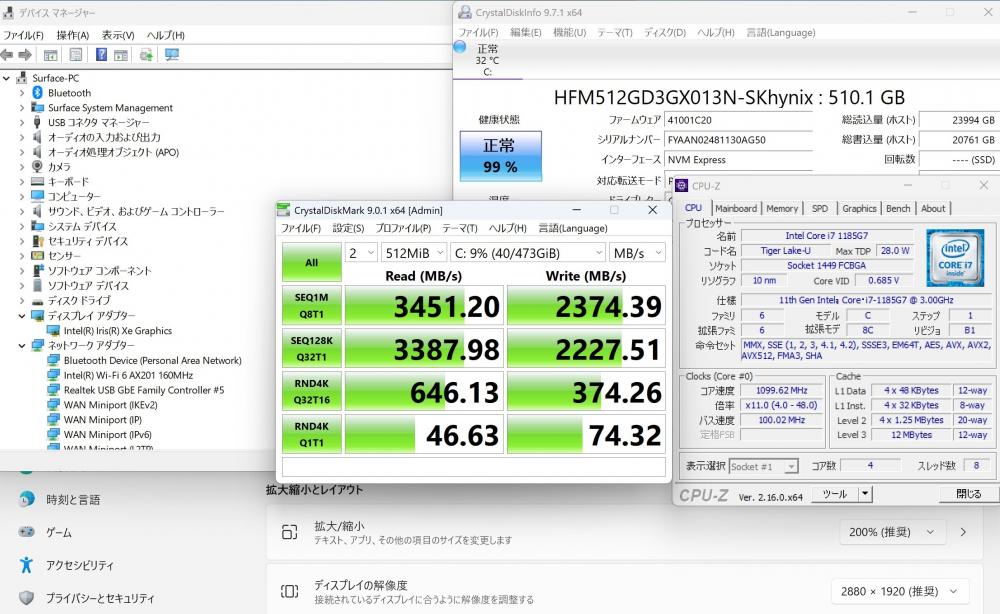Click the ツール button in CPU-Z
The height and width of the screenshot is (614, 1000).
835,493
